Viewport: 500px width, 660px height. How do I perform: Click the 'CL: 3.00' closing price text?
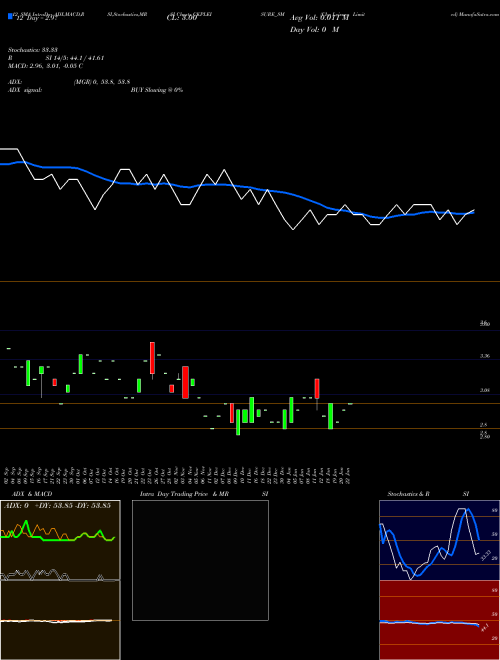[x=182, y=19]
